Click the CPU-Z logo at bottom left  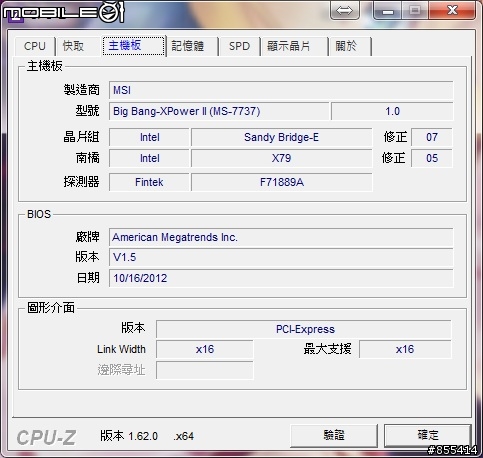tap(46, 437)
